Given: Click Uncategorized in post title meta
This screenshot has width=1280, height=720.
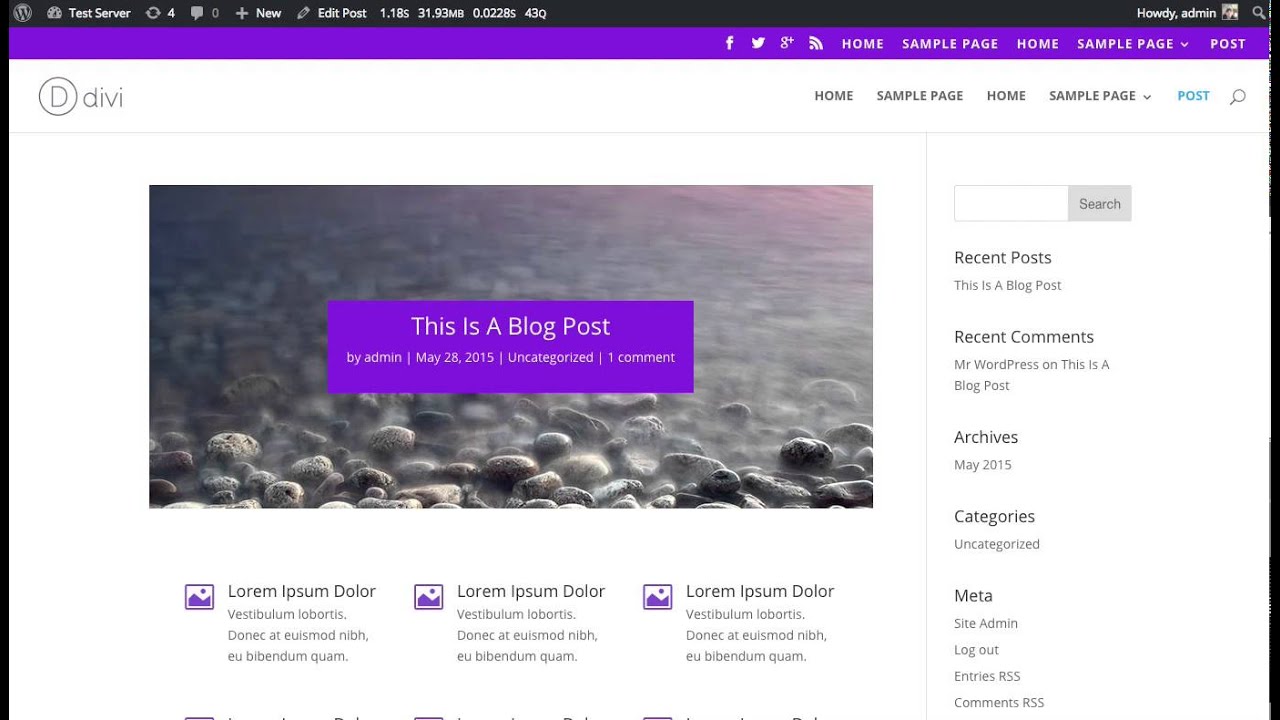Looking at the screenshot, I should tap(551, 357).
